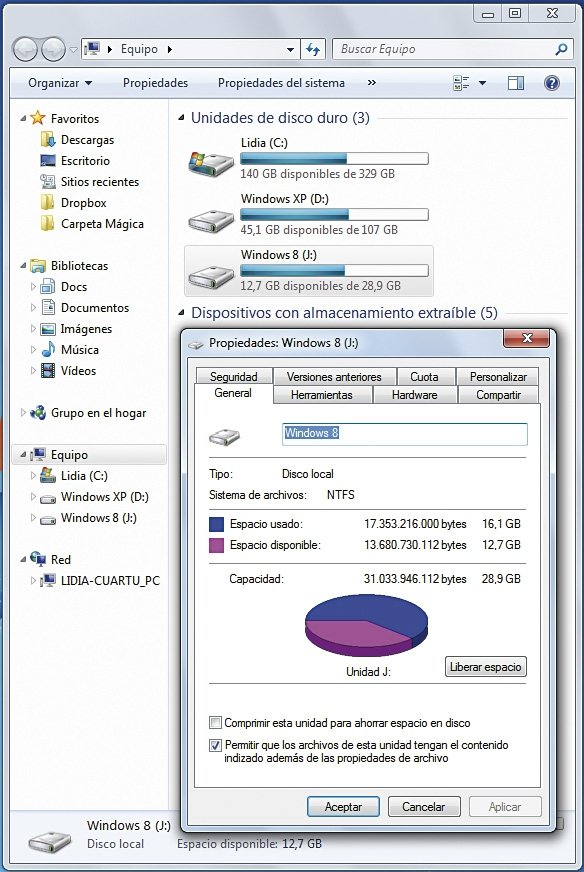Collapse the Unidades de disco duro group

tap(181, 118)
